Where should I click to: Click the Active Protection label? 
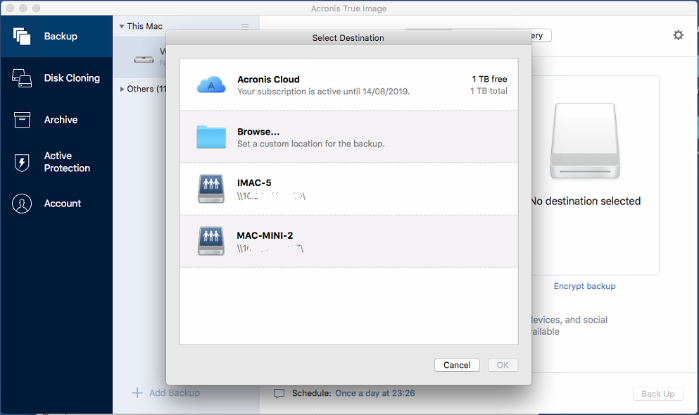pyautogui.click(x=67, y=162)
